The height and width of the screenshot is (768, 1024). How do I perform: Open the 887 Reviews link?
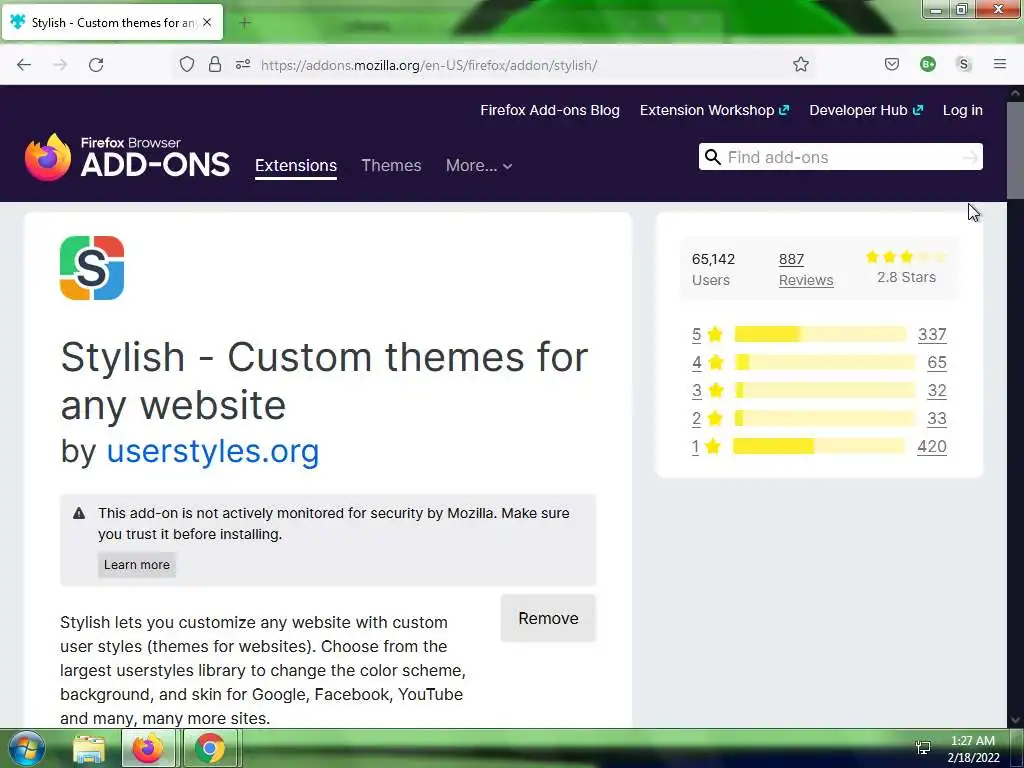coord(806,269)
